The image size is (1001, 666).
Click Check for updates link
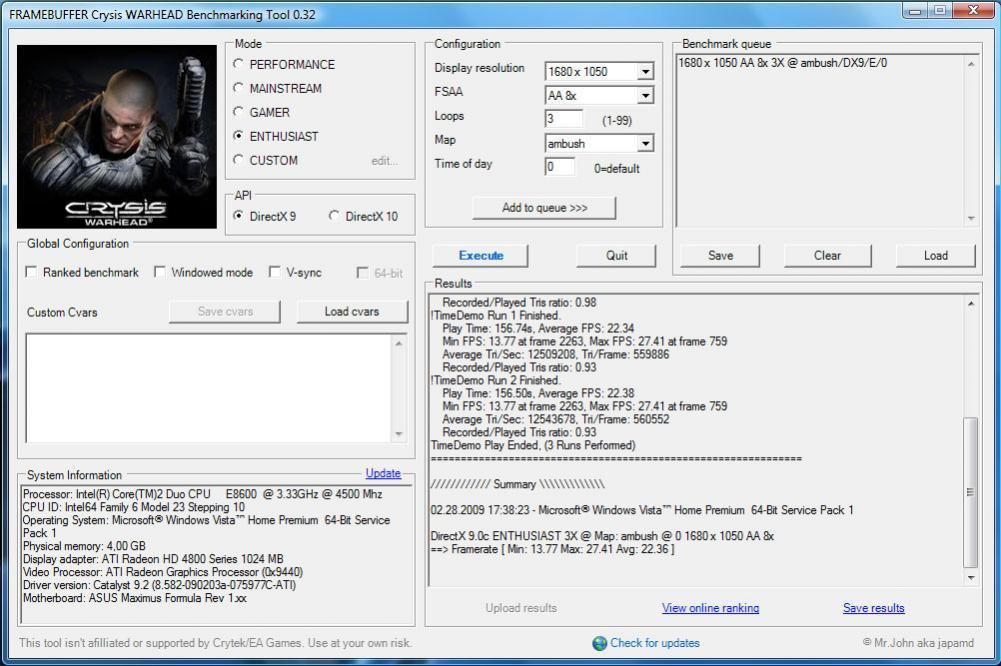pos(655,643)
